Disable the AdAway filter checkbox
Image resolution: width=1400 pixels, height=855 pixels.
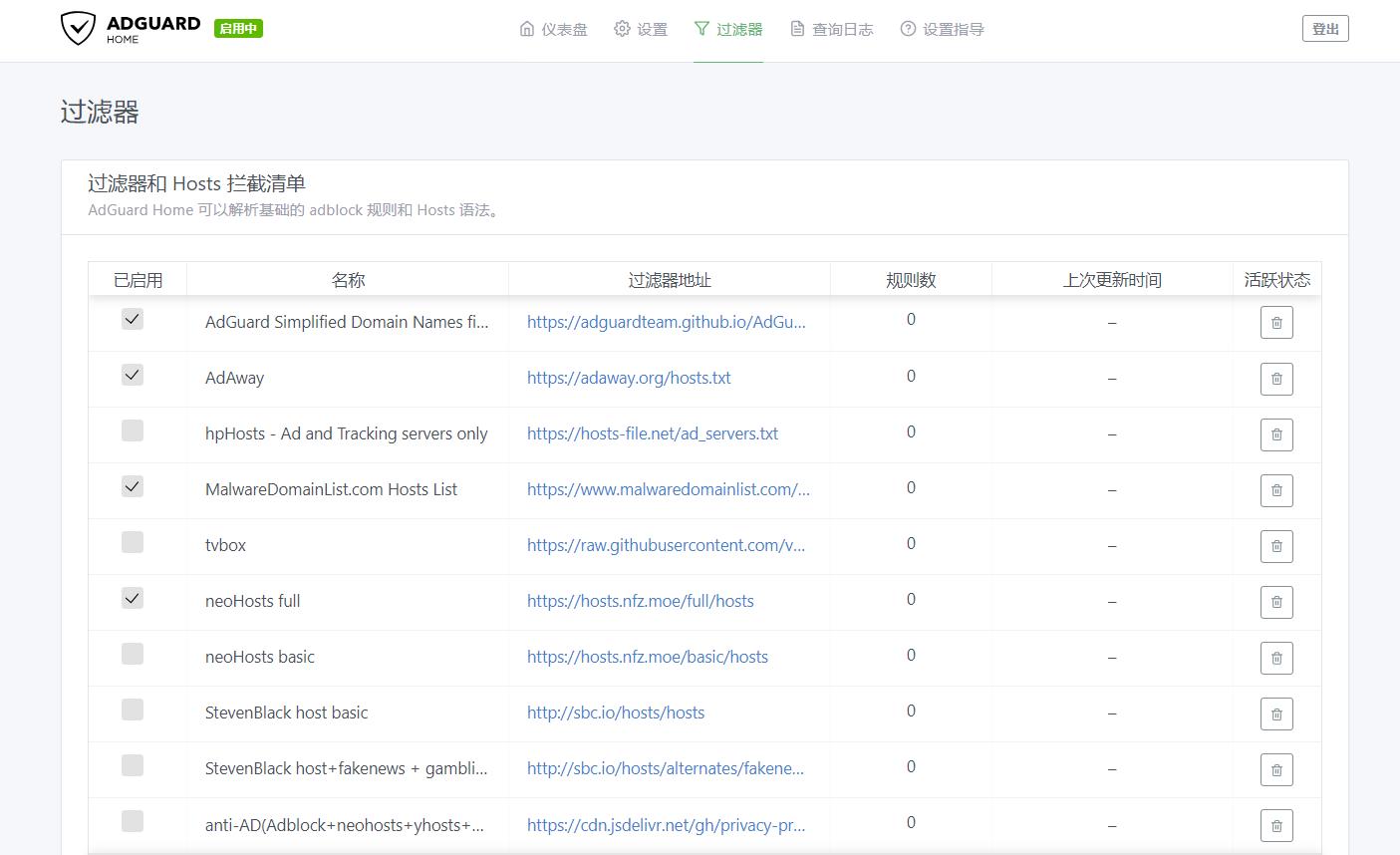135,375
